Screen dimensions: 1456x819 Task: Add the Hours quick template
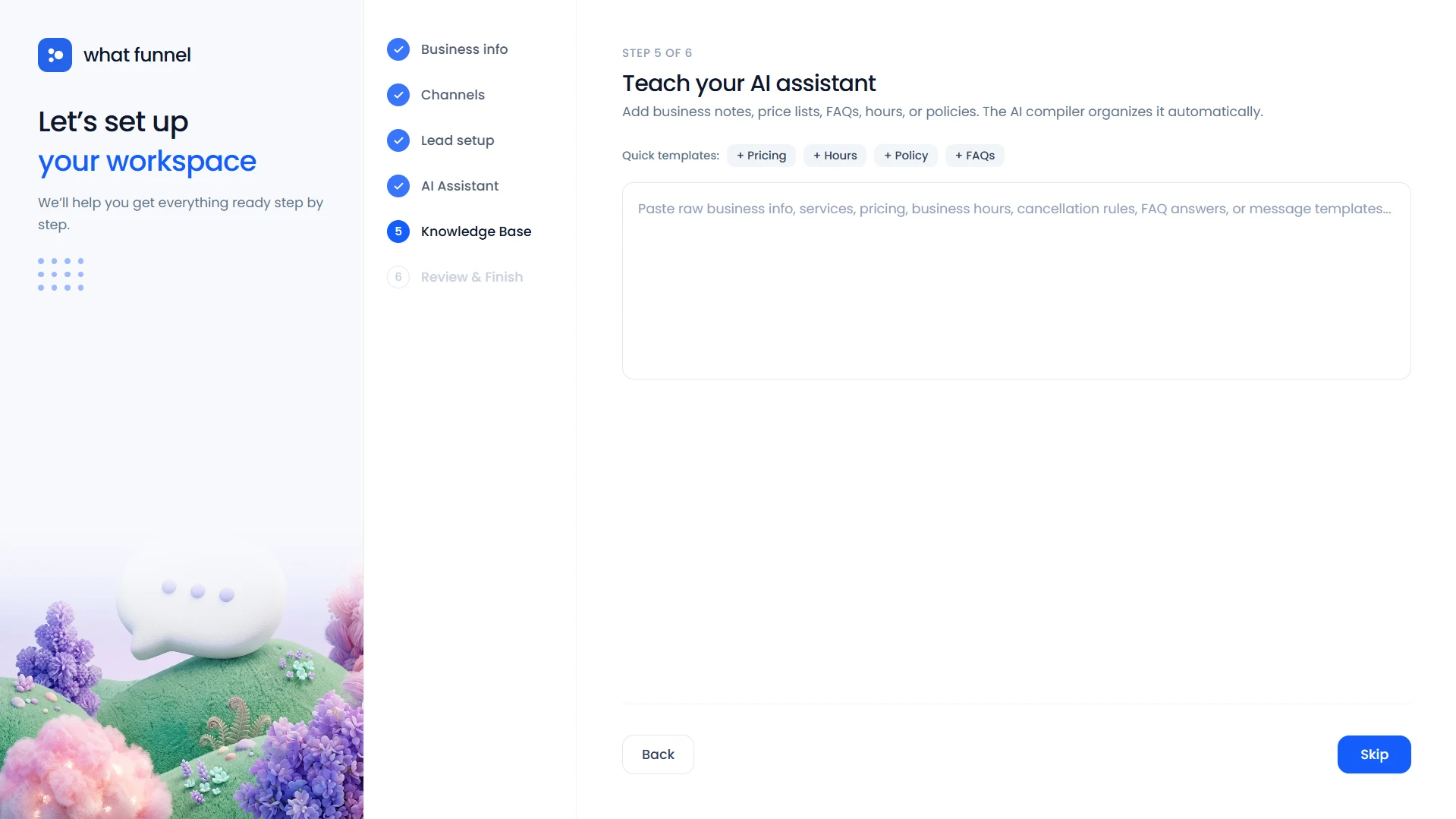[835, 156]
